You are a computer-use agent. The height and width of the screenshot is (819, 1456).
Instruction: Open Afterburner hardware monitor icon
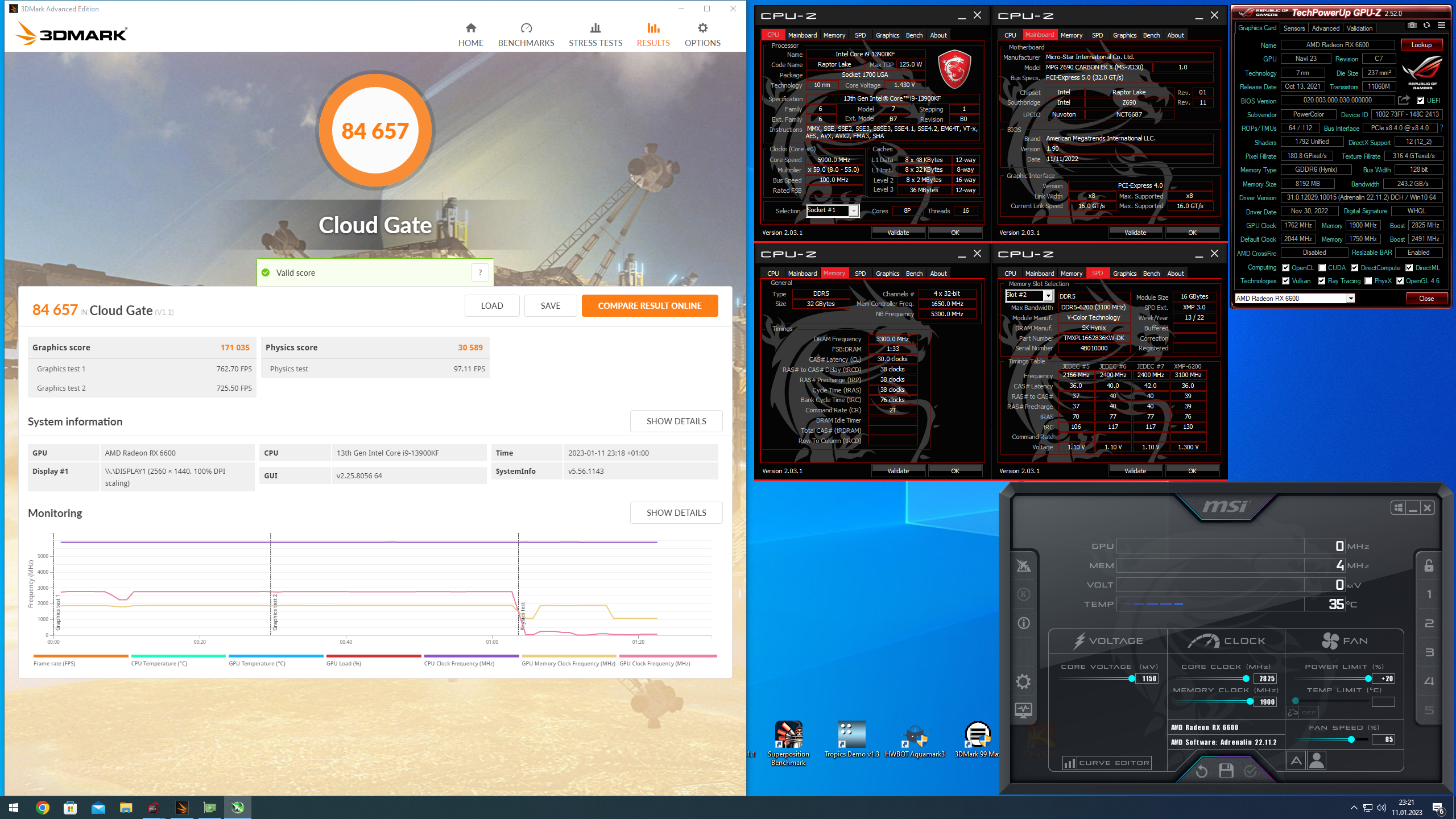1023,710
